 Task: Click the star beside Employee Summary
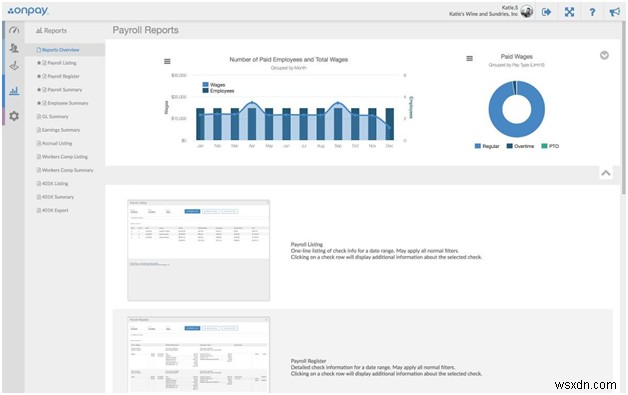pyautogui.click(x=39, y=103)
